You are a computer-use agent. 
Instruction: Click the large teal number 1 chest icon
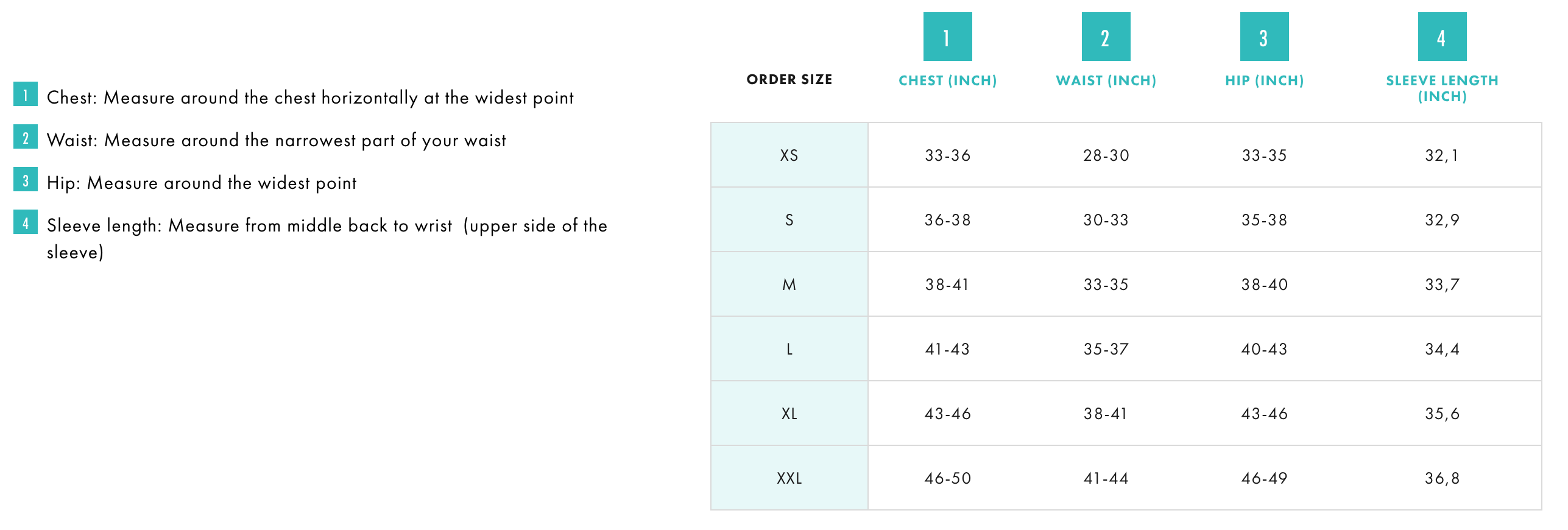point(947,37)
